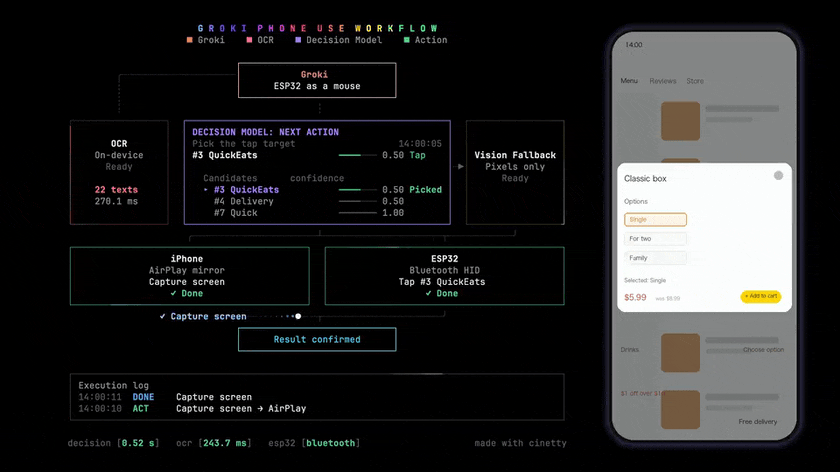Tap the Free delivery item thumbnail

[680, 409]
